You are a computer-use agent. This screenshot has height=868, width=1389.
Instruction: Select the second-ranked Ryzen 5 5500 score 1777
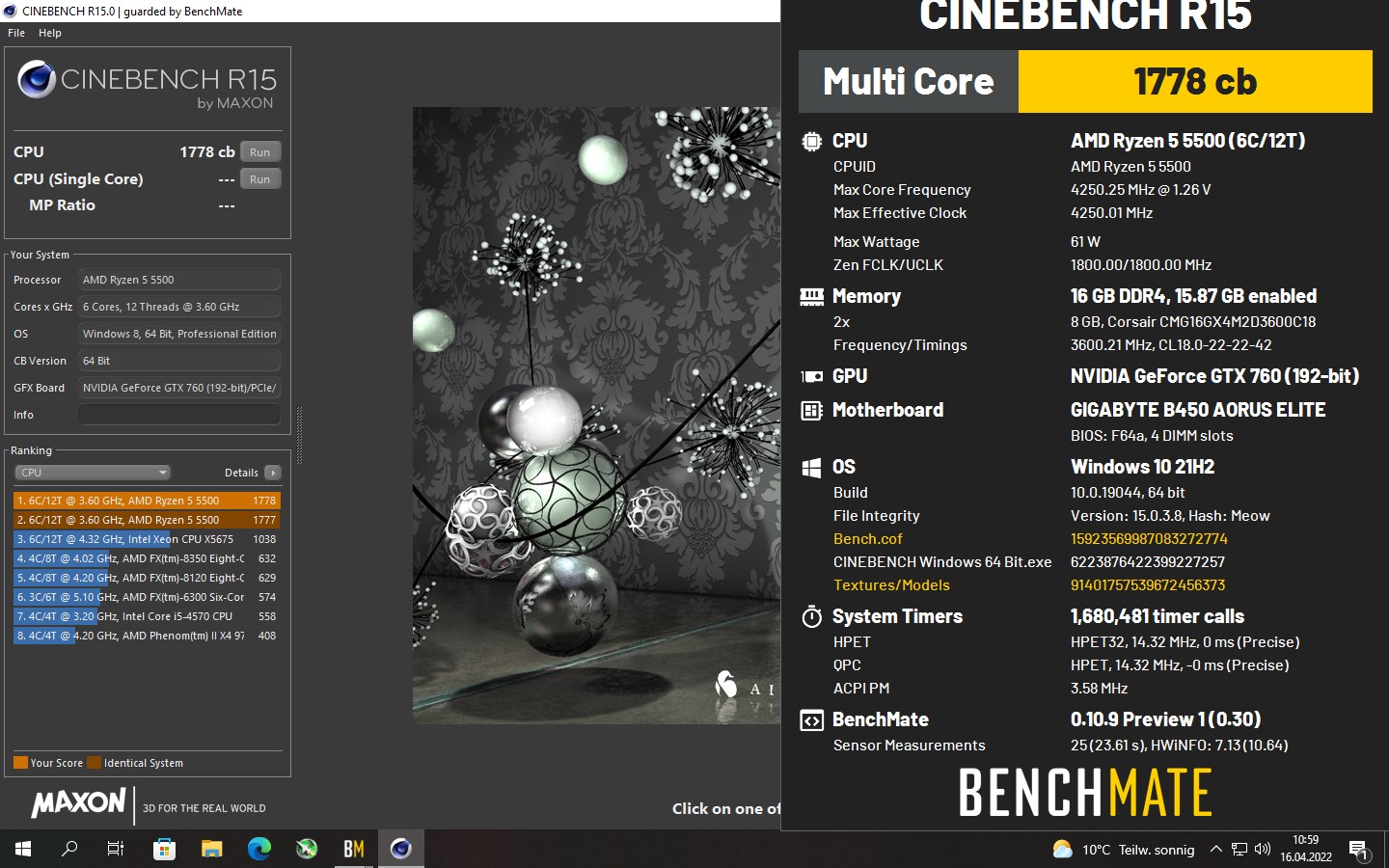[147, 520]
